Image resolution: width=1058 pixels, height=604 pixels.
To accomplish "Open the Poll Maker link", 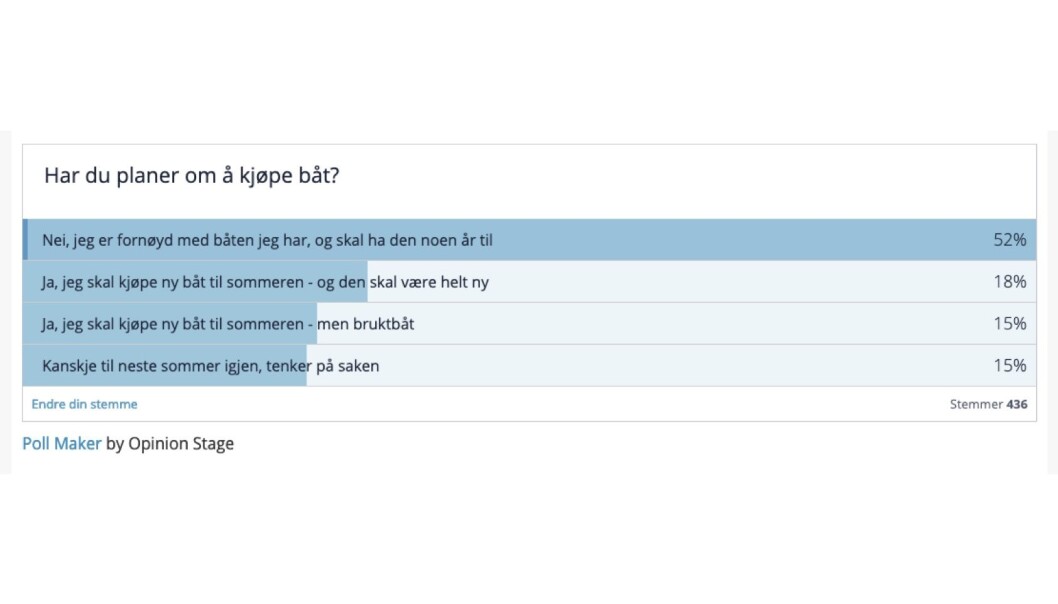I will pyautogui.click(x=61, y=443).
